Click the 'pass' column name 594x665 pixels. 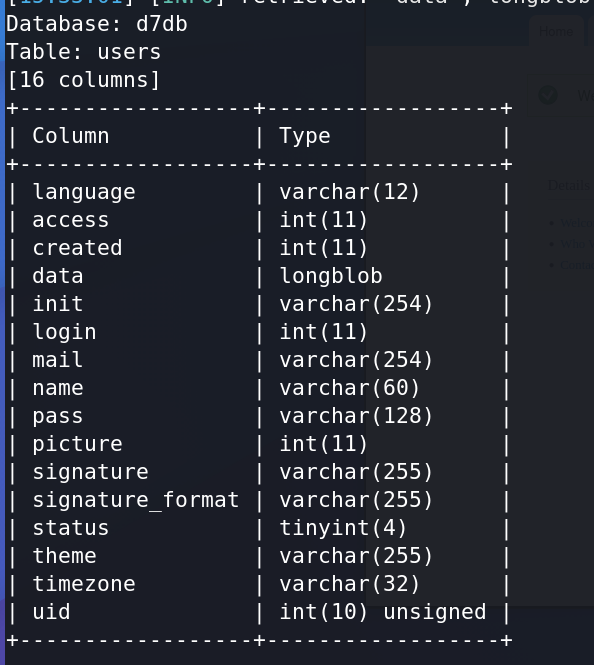tap(58, 416)
